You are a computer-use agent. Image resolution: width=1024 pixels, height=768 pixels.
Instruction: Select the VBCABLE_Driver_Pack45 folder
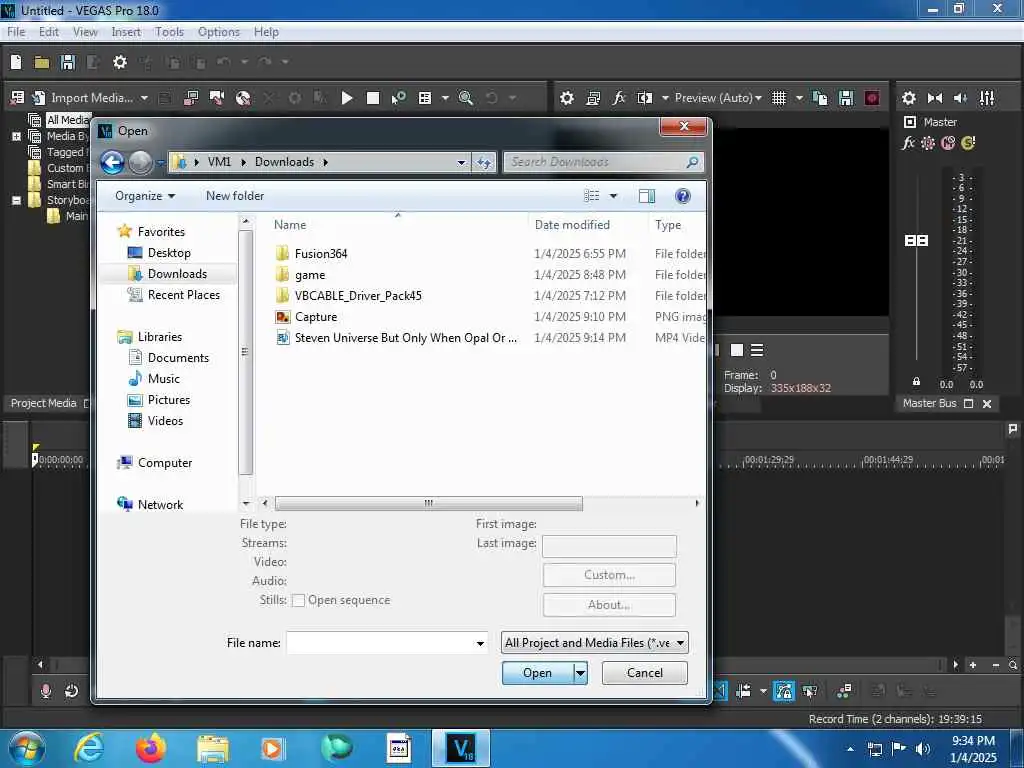click(x=358, y=296)
